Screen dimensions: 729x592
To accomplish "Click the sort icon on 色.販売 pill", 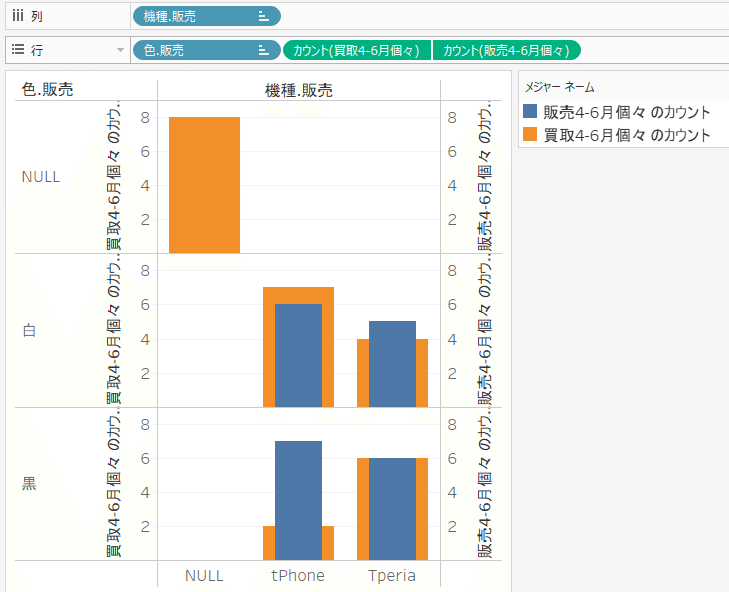I will click(264, 50).
